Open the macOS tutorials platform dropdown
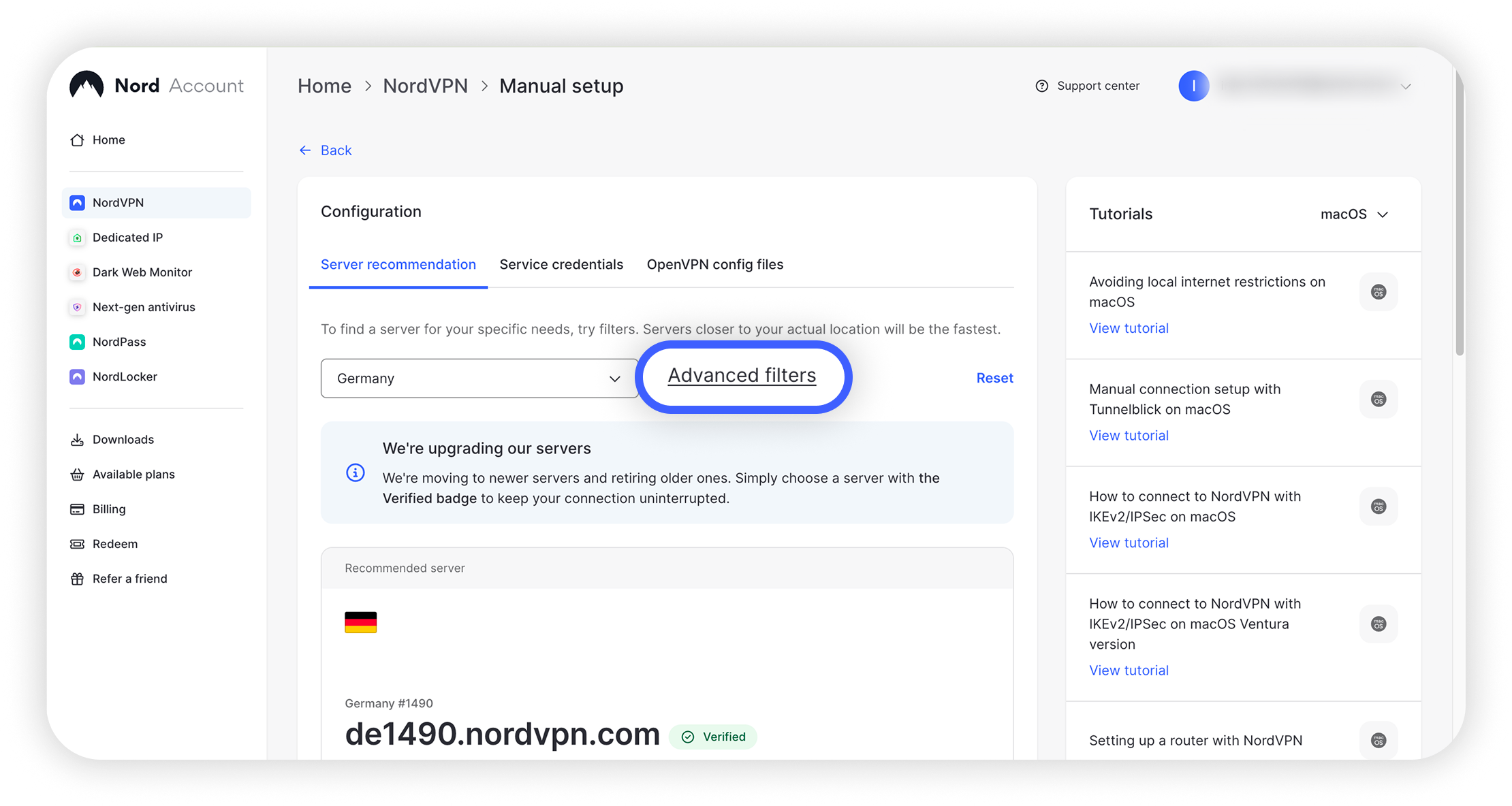 (x=1354, y=214)
